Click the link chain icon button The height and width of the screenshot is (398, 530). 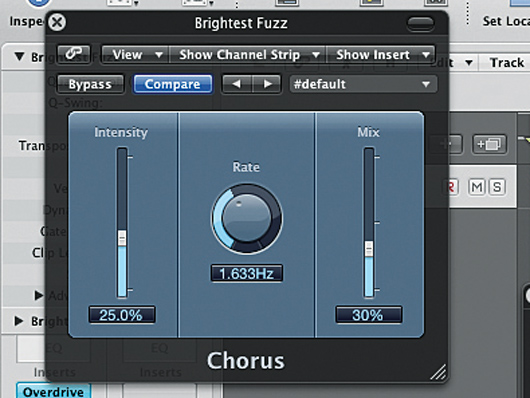point(74,54)
